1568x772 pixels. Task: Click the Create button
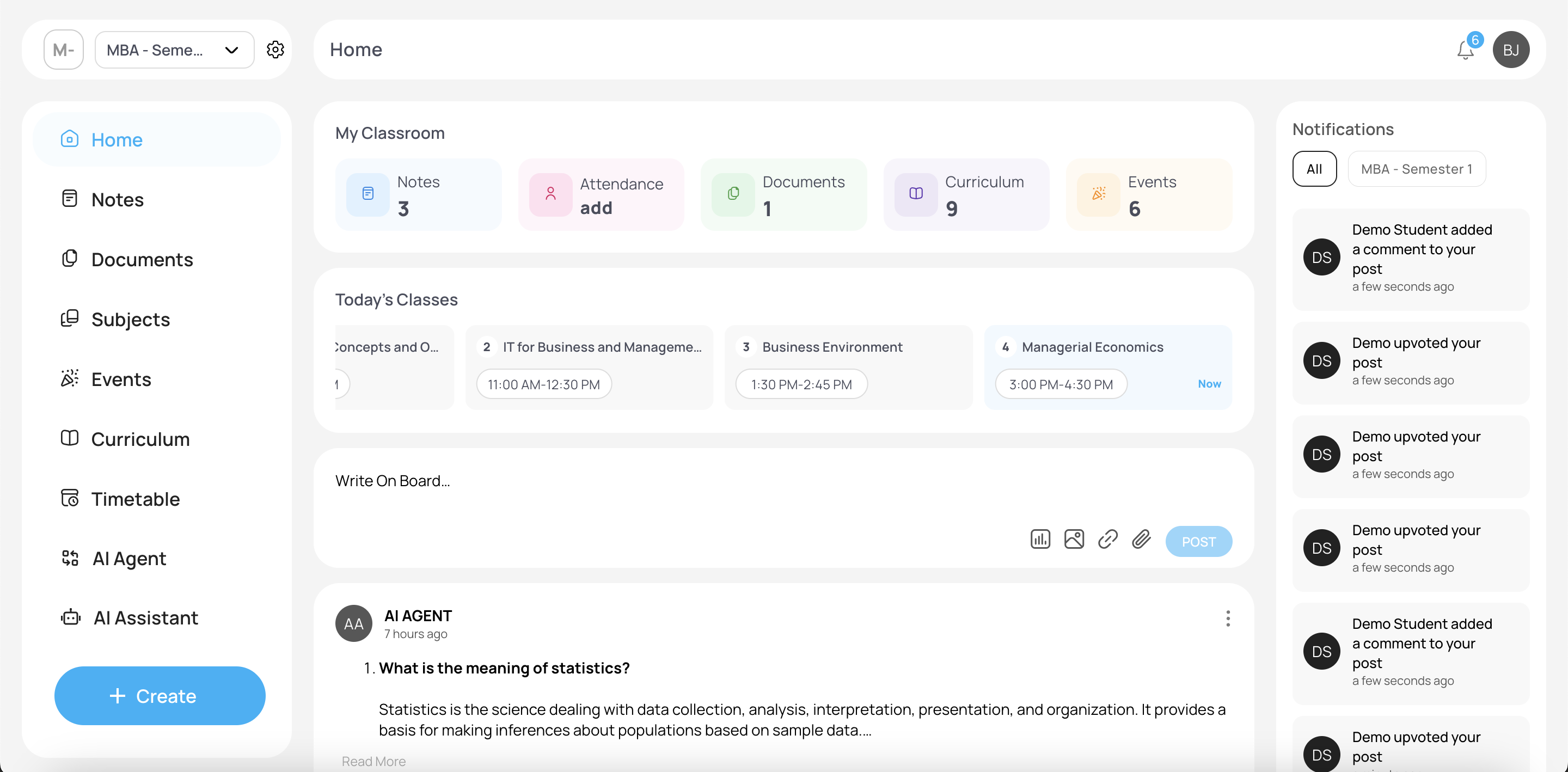[x=160, y=696]
